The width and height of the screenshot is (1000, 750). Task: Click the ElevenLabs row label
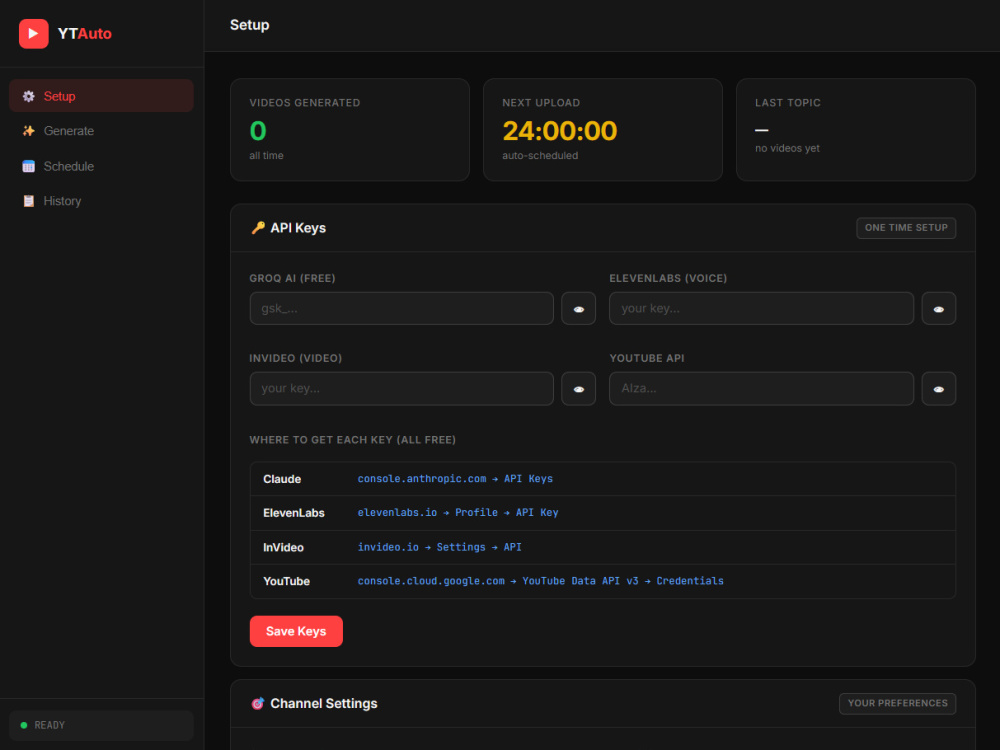(x=293, y=513)
